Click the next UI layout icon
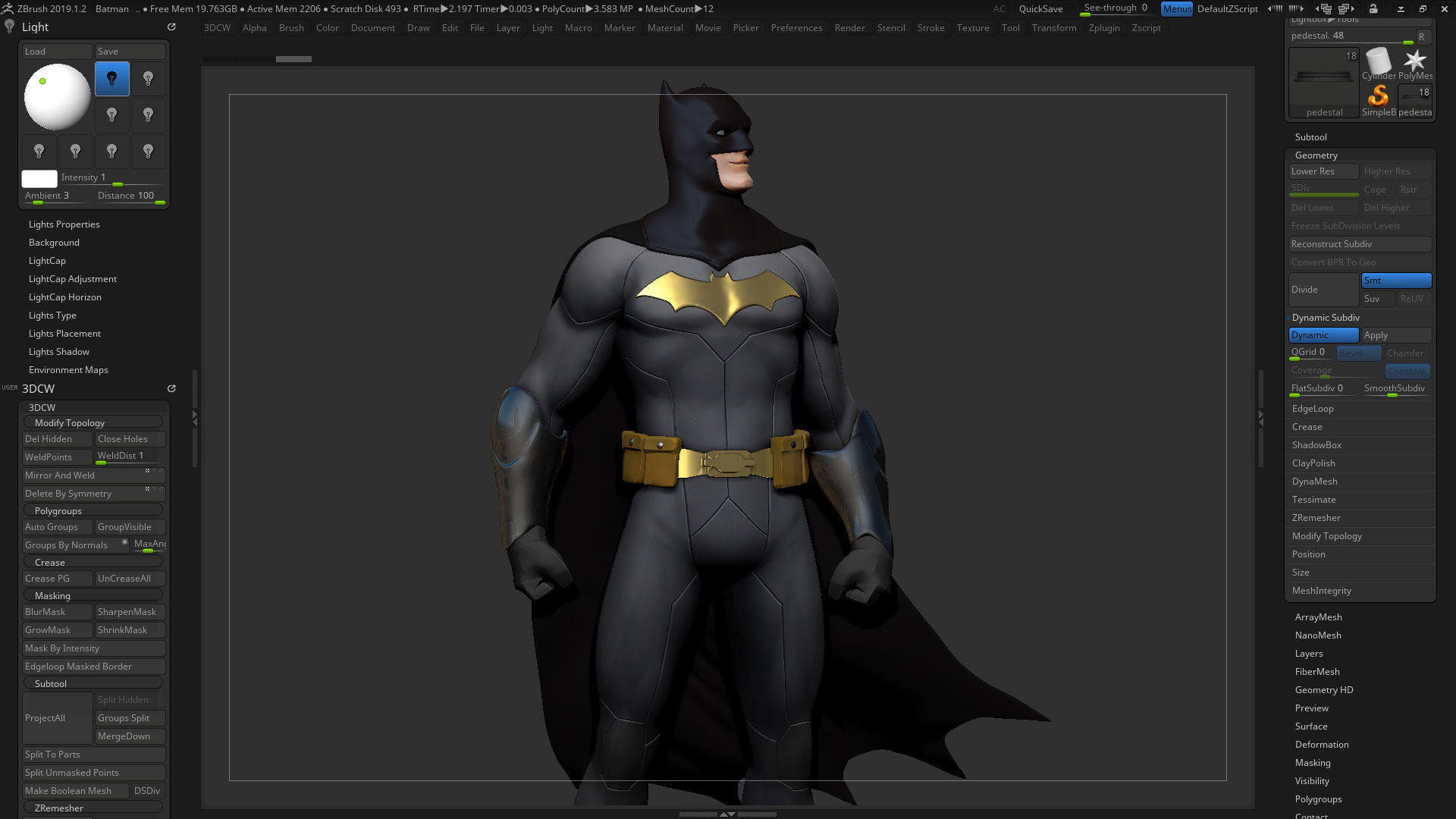This screenshot has width=1456, height=819. click(1347, 9)
